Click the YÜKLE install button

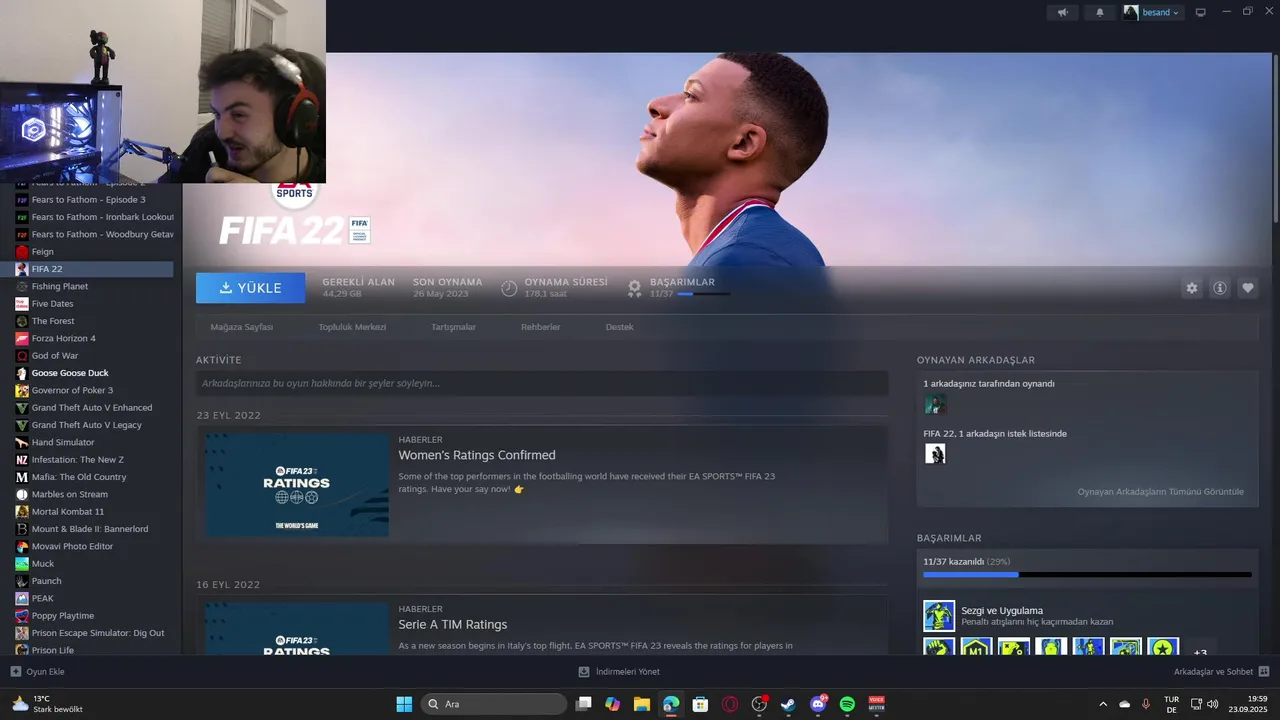tap(250, 288)
